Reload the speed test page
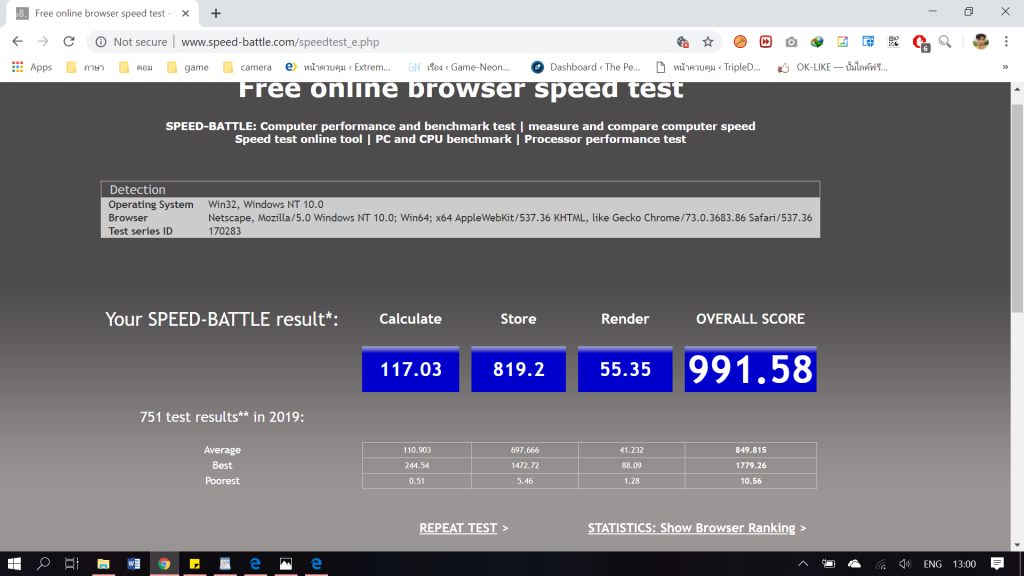This screenshot has width=1024, height=576. (x=69, y=42)
